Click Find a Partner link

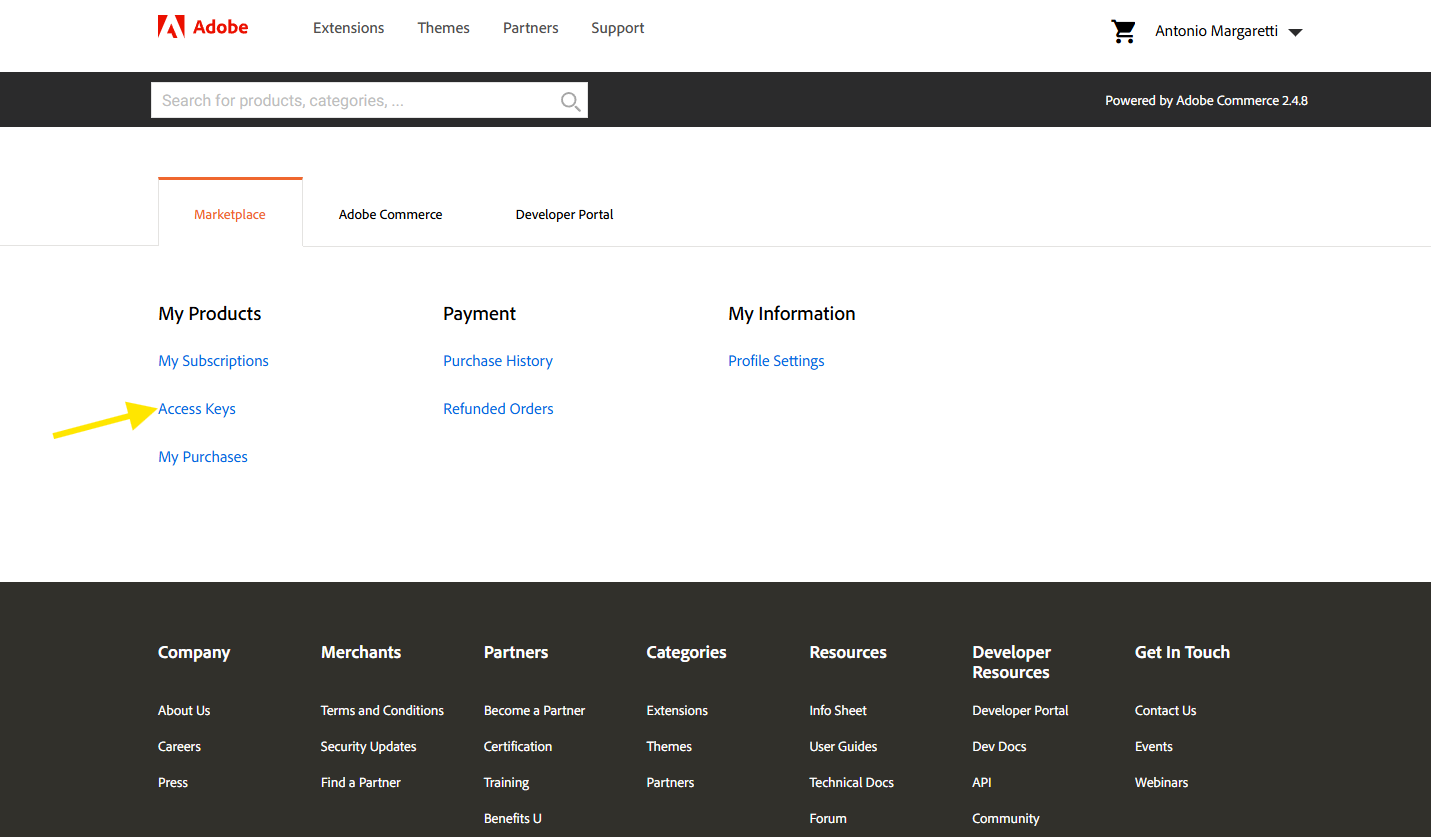(361, 782)
